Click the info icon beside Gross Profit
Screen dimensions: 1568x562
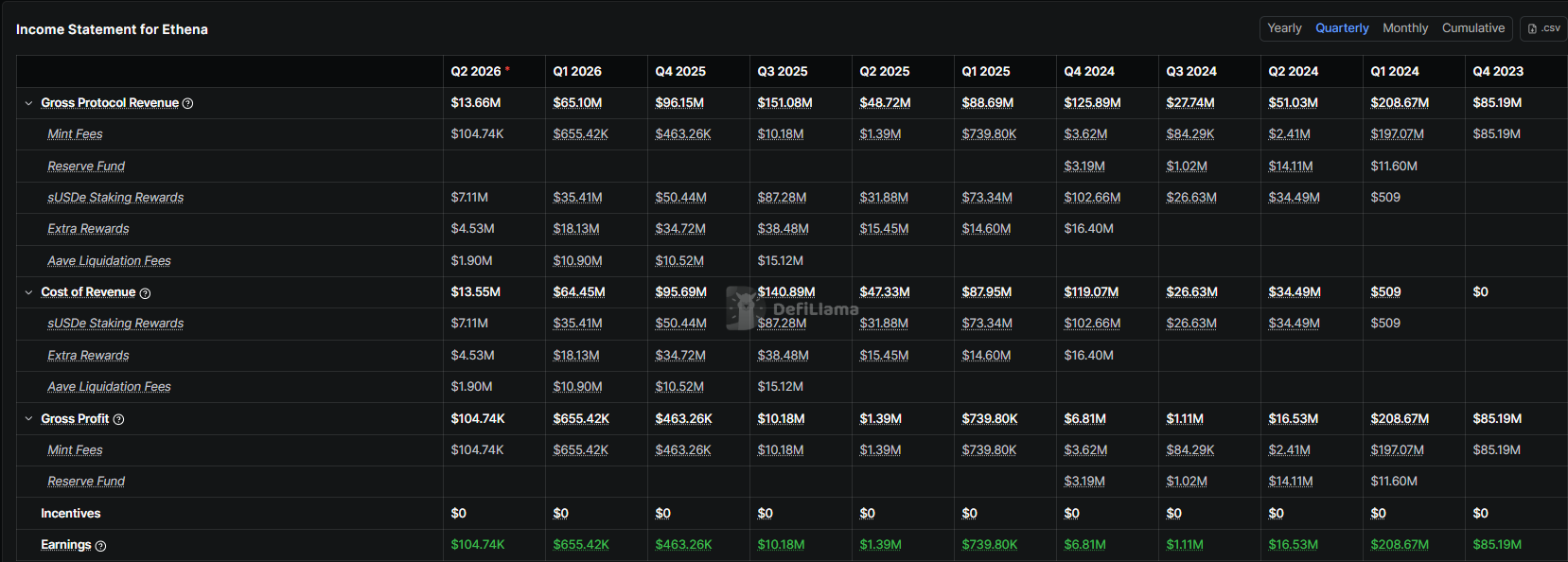(118, 419)
